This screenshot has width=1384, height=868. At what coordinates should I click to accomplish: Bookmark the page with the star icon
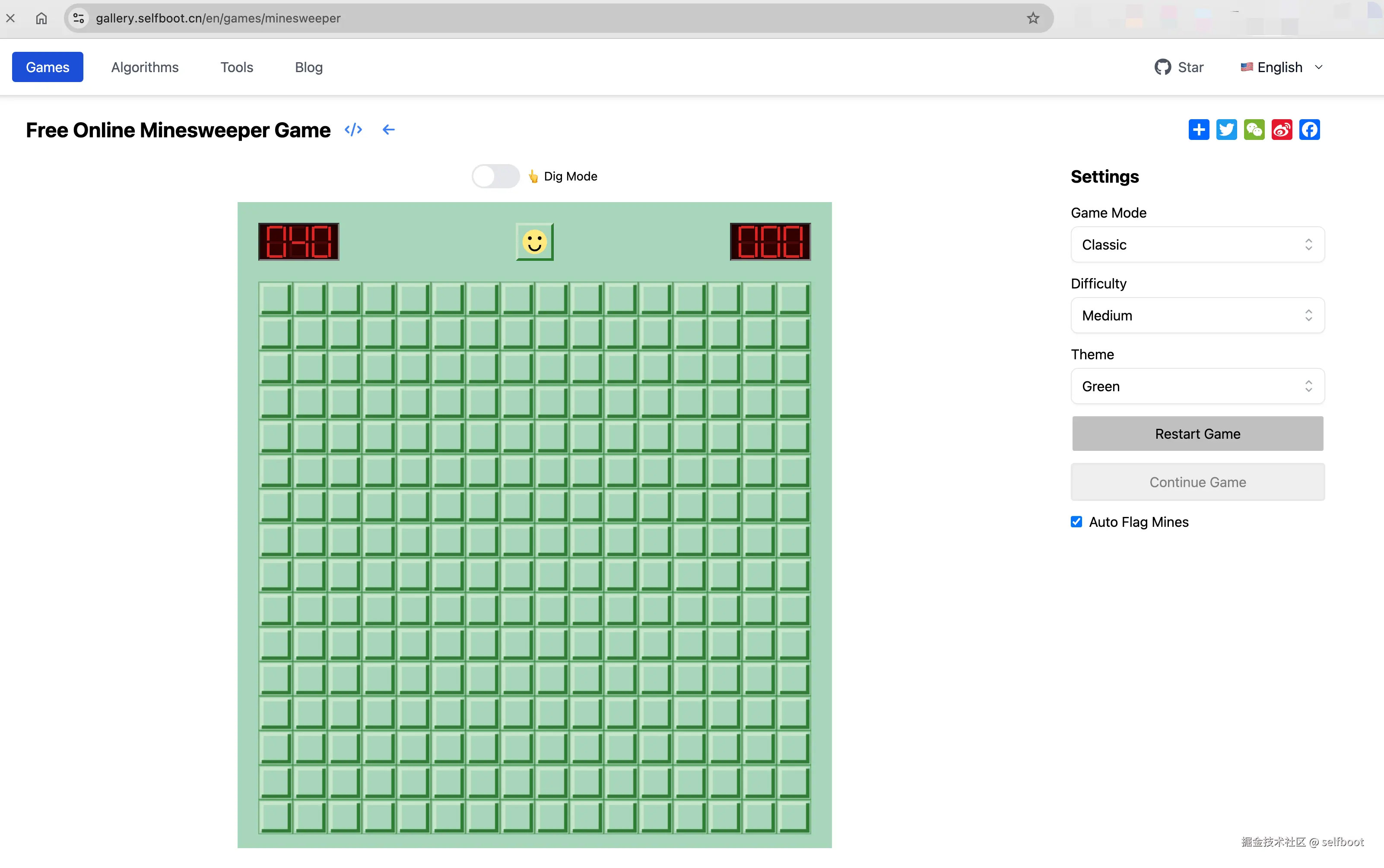1032,19
